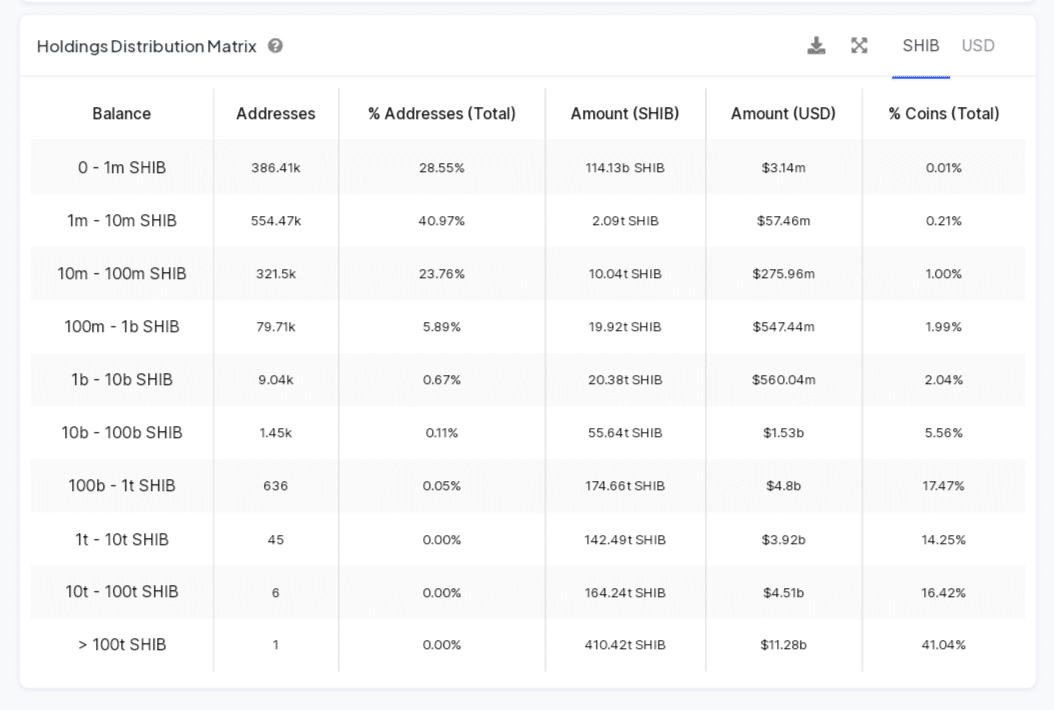The image size is (1054, 710).
Task: Select the 10m - 100m SHIB row label
Action: coord(121,274)
